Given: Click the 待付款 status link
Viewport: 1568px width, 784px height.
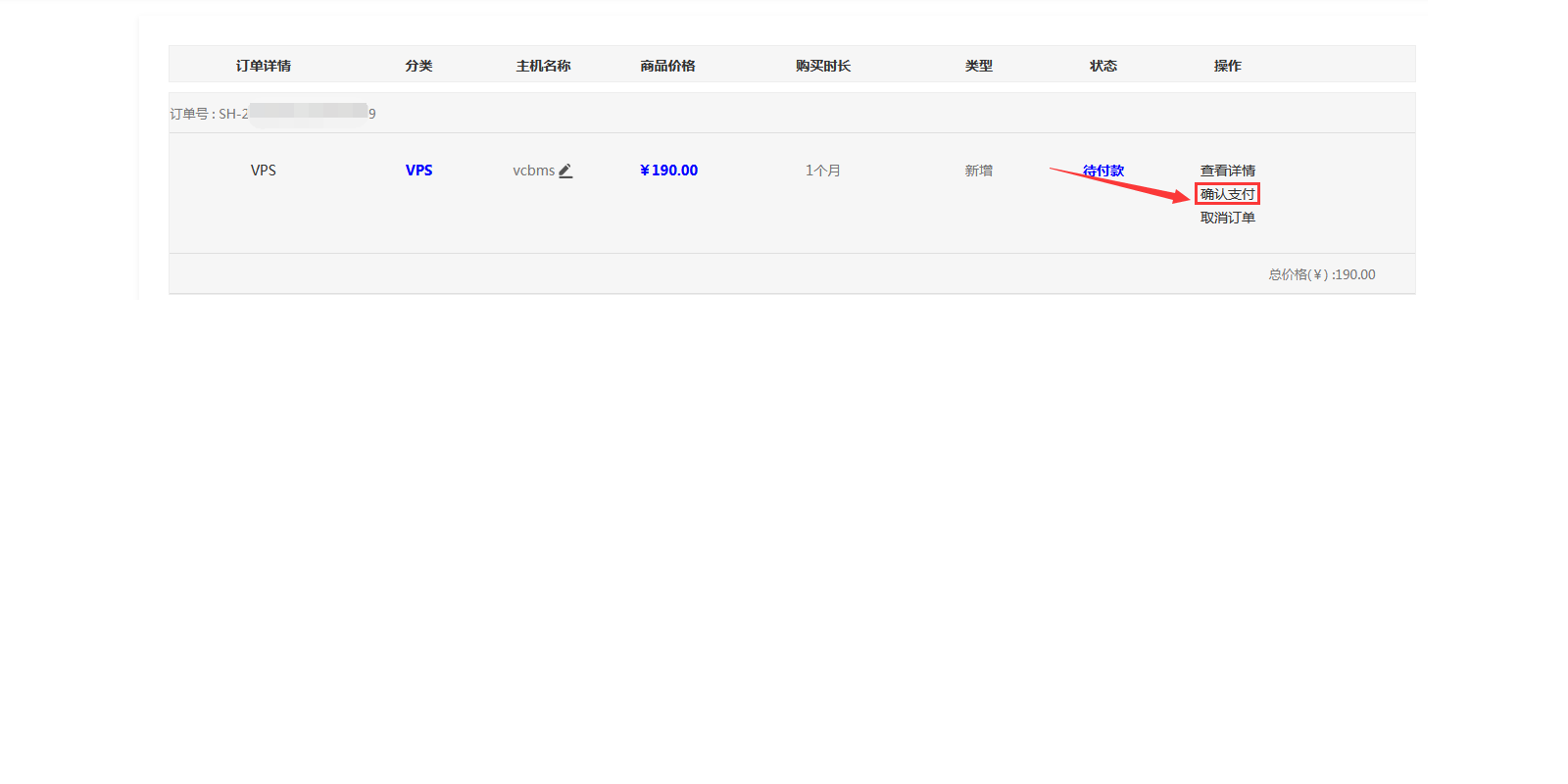Looking at the screenshot, I should pos(1103,171).
